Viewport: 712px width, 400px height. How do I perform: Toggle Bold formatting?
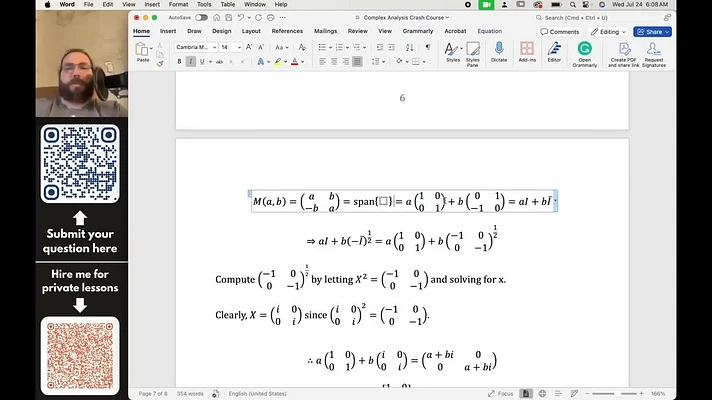point(179,61)
